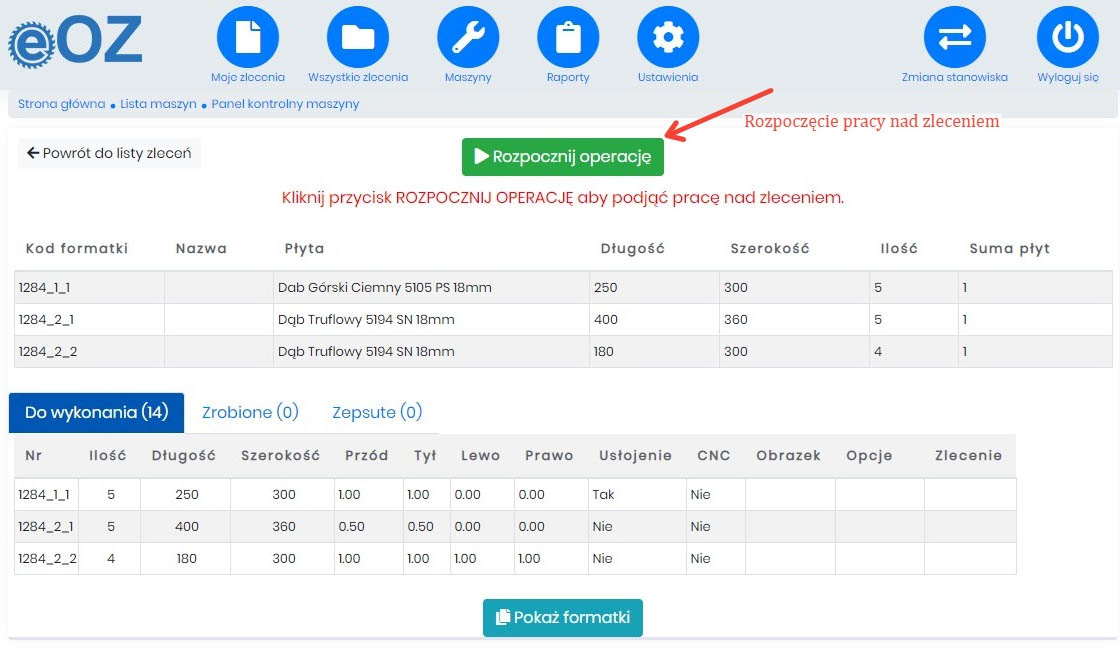Open the Ustawienia gear icon
Image resolution: width=1120 pixels, height=665 pixels.
point(668,37)
